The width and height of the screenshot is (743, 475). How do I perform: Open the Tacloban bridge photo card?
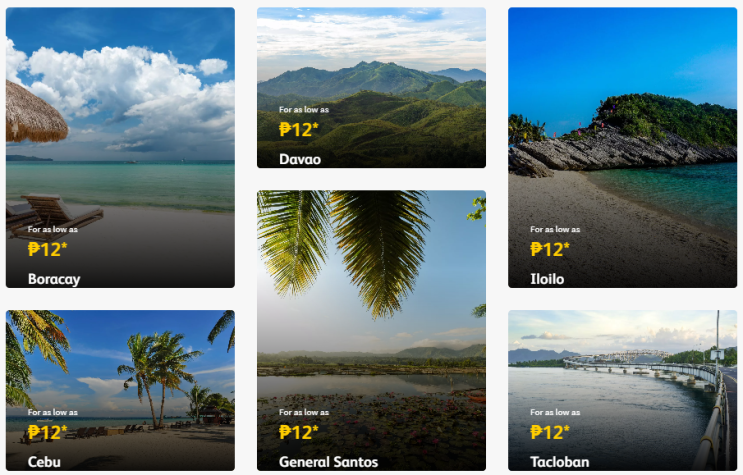point(623,391)
